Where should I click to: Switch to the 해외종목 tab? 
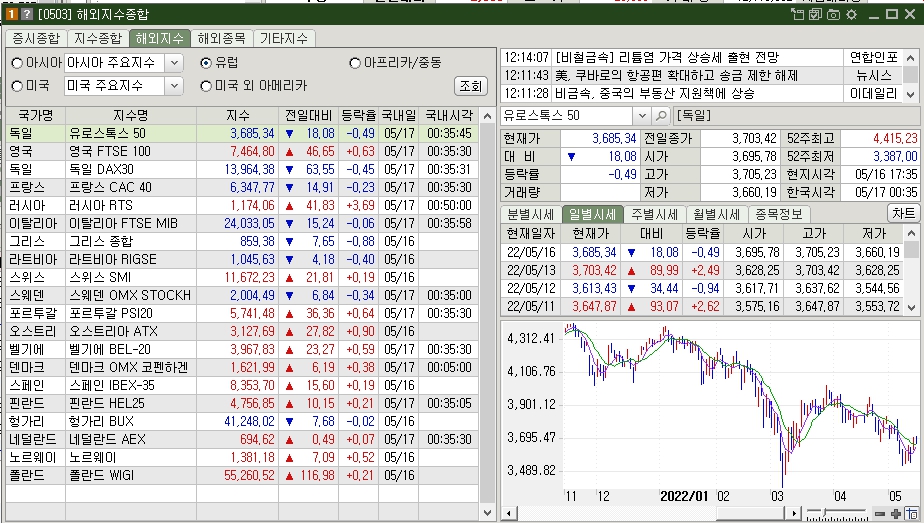(x=222, y=38)
